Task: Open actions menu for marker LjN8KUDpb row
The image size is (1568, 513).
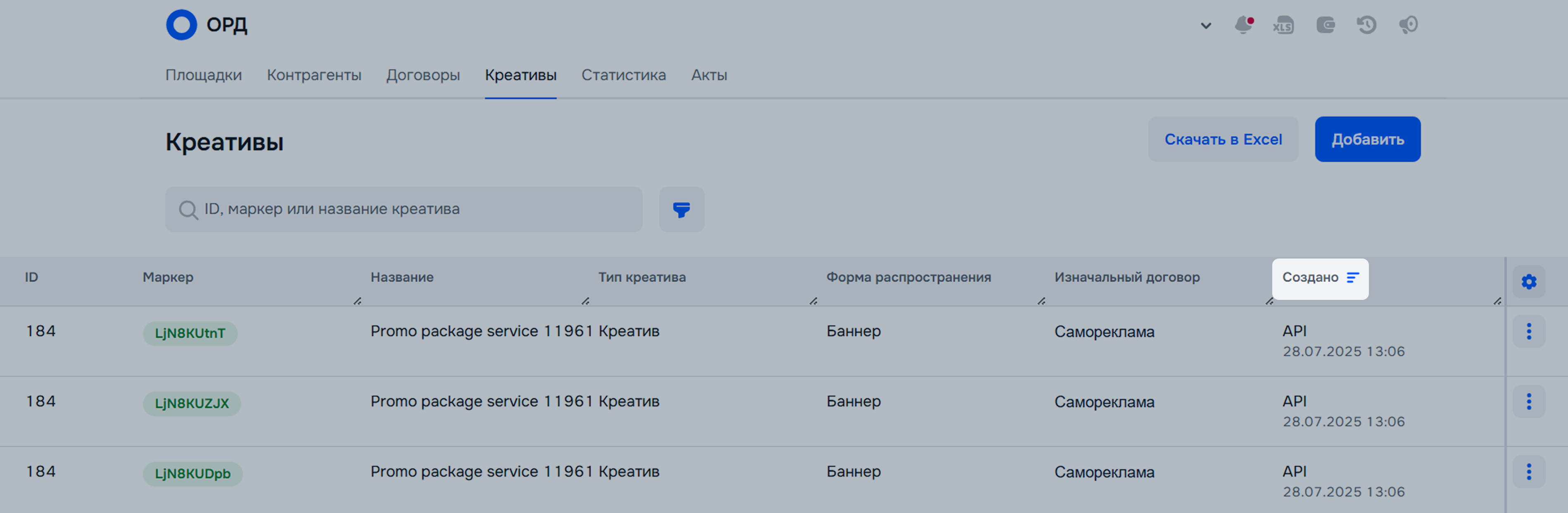Action: pyautogui.click(x=1528, y=472)
